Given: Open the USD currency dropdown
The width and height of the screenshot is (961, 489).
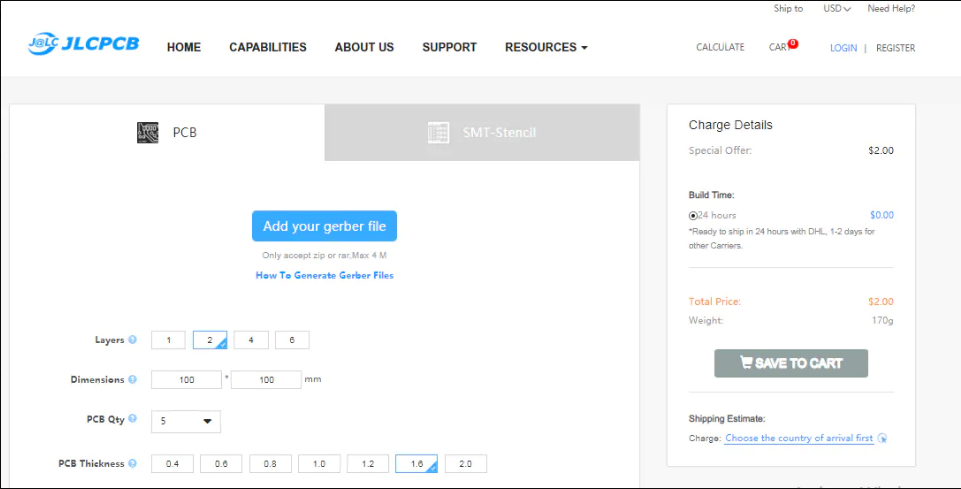Looking at the screenshot, I should click(x=837, y=9).
